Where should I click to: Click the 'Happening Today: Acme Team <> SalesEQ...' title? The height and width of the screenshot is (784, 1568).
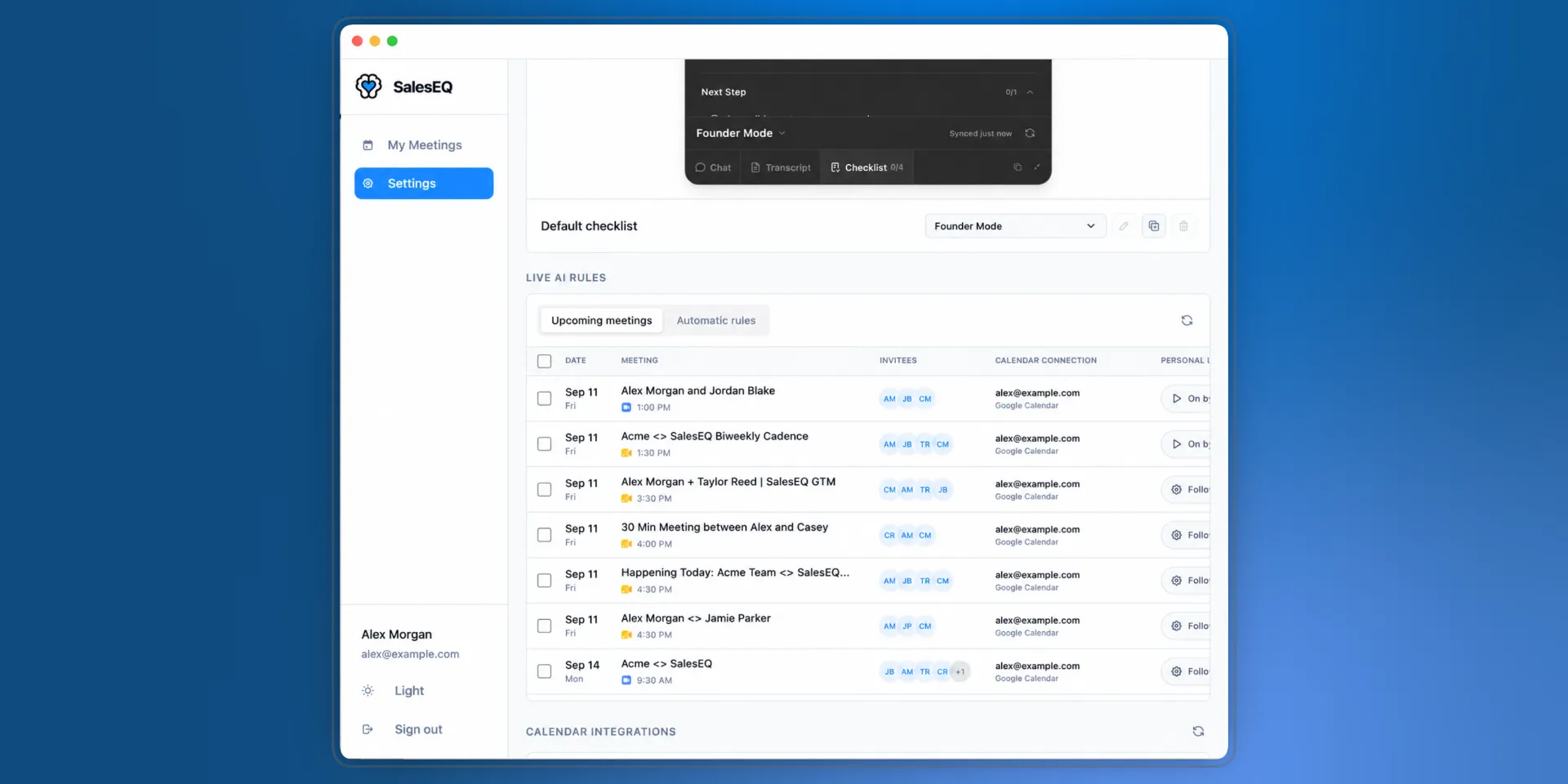(735, 572)
